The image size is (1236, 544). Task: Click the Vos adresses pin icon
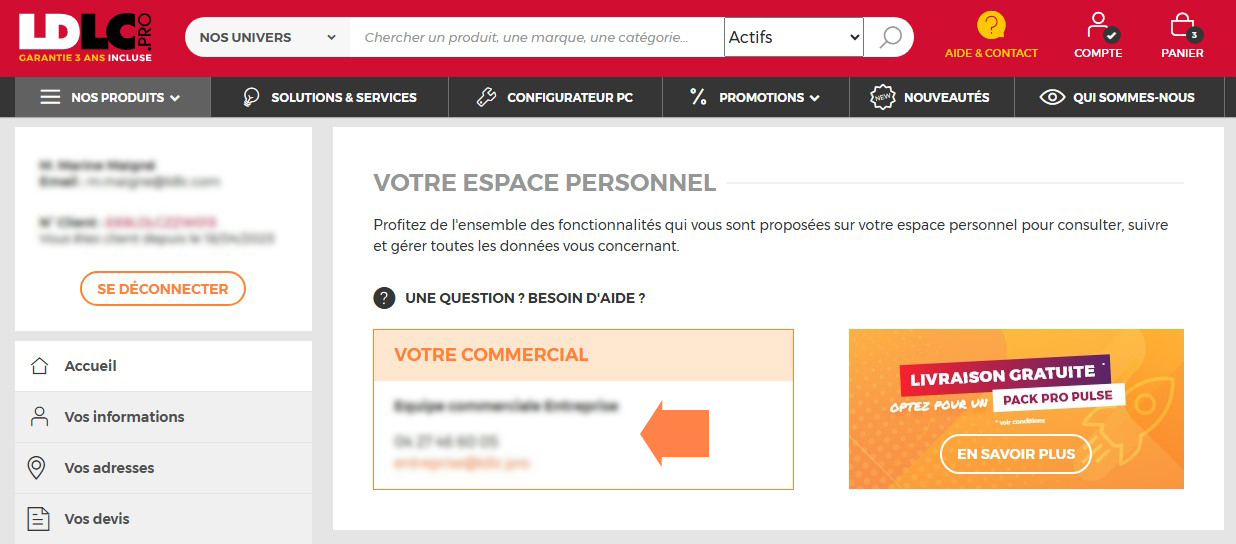[x=39, y=468]
